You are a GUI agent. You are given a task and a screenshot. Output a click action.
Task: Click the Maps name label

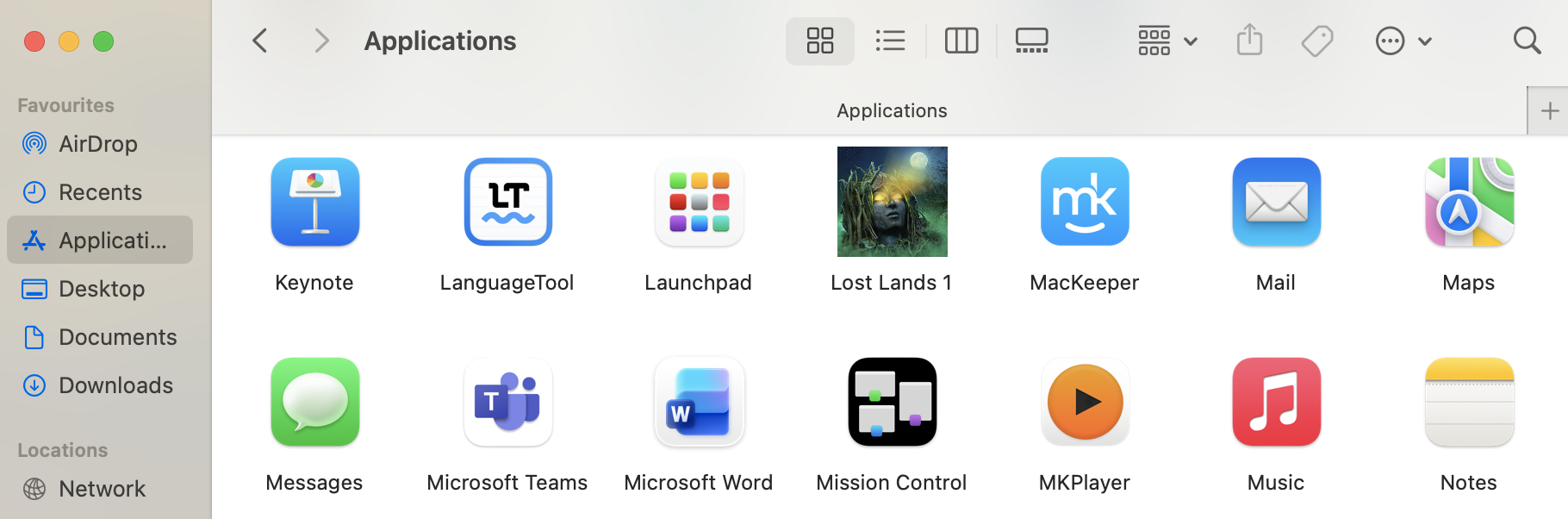1469,283
